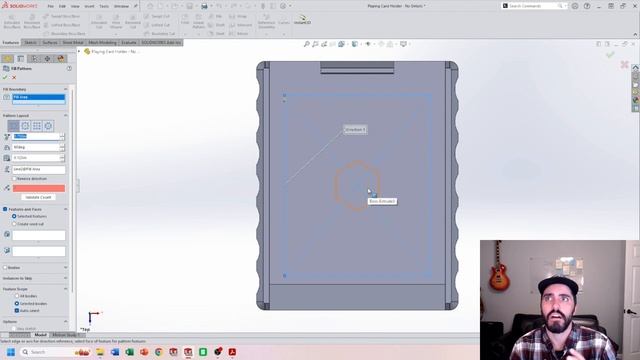Viewport: 640px width, 360px height.
Task: Switch to the Evaluate ribbon tab
Action: tap(129, 42)
